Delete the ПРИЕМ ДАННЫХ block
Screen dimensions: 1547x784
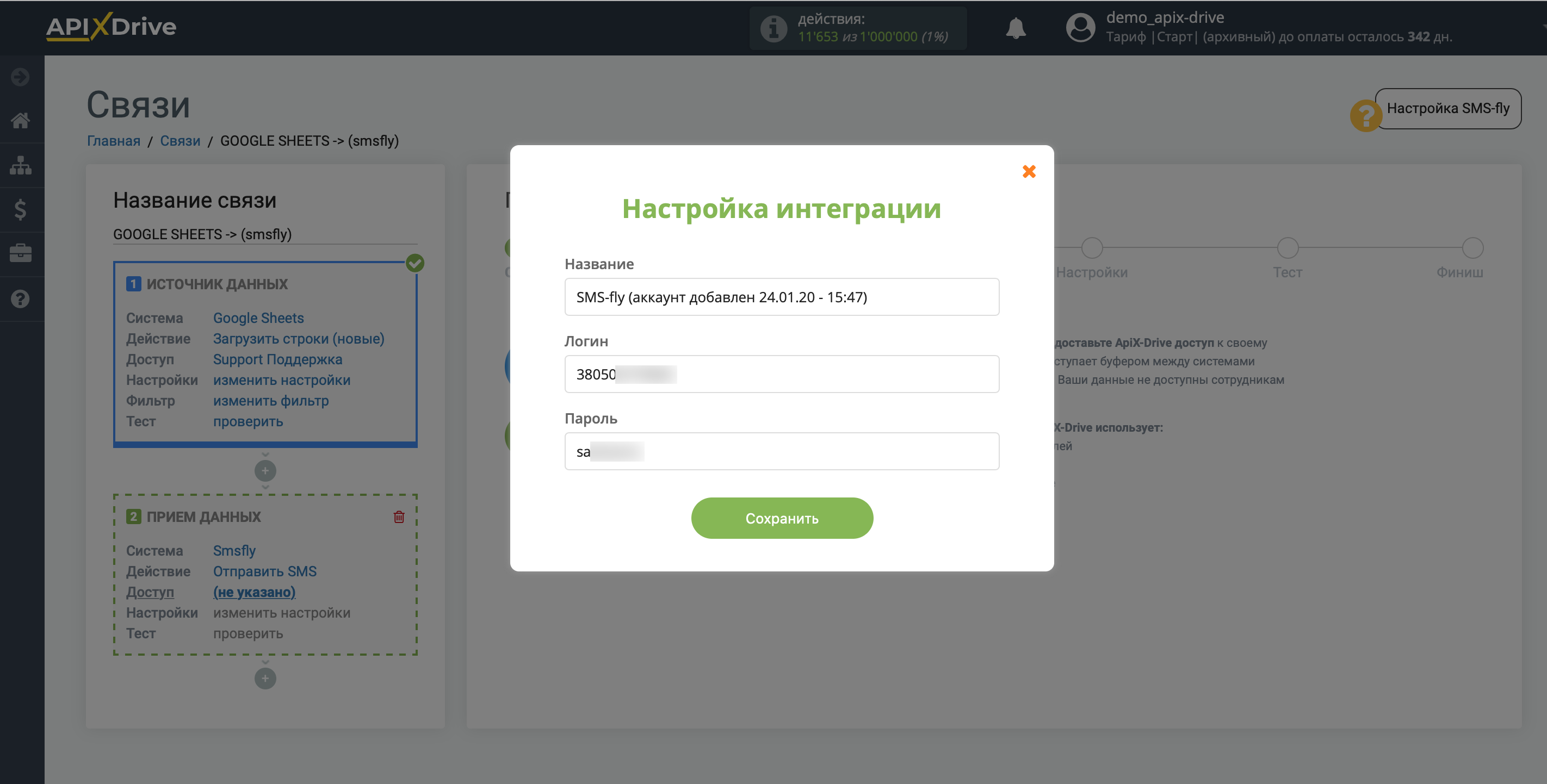coord(399,517)
